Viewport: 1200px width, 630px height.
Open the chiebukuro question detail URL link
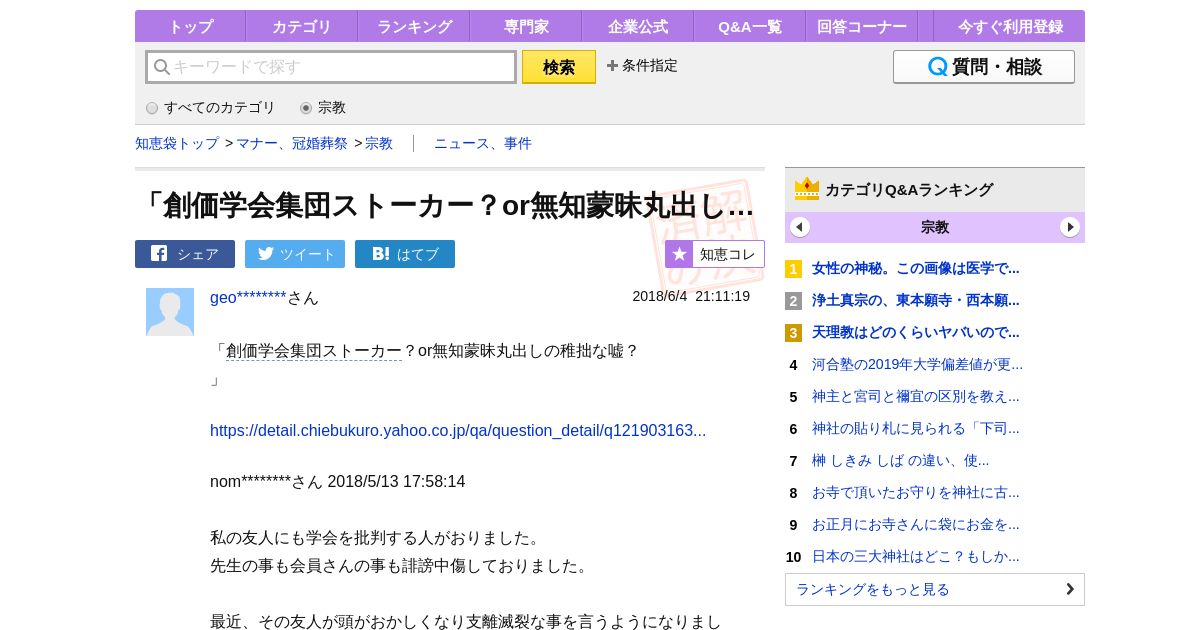458,431
